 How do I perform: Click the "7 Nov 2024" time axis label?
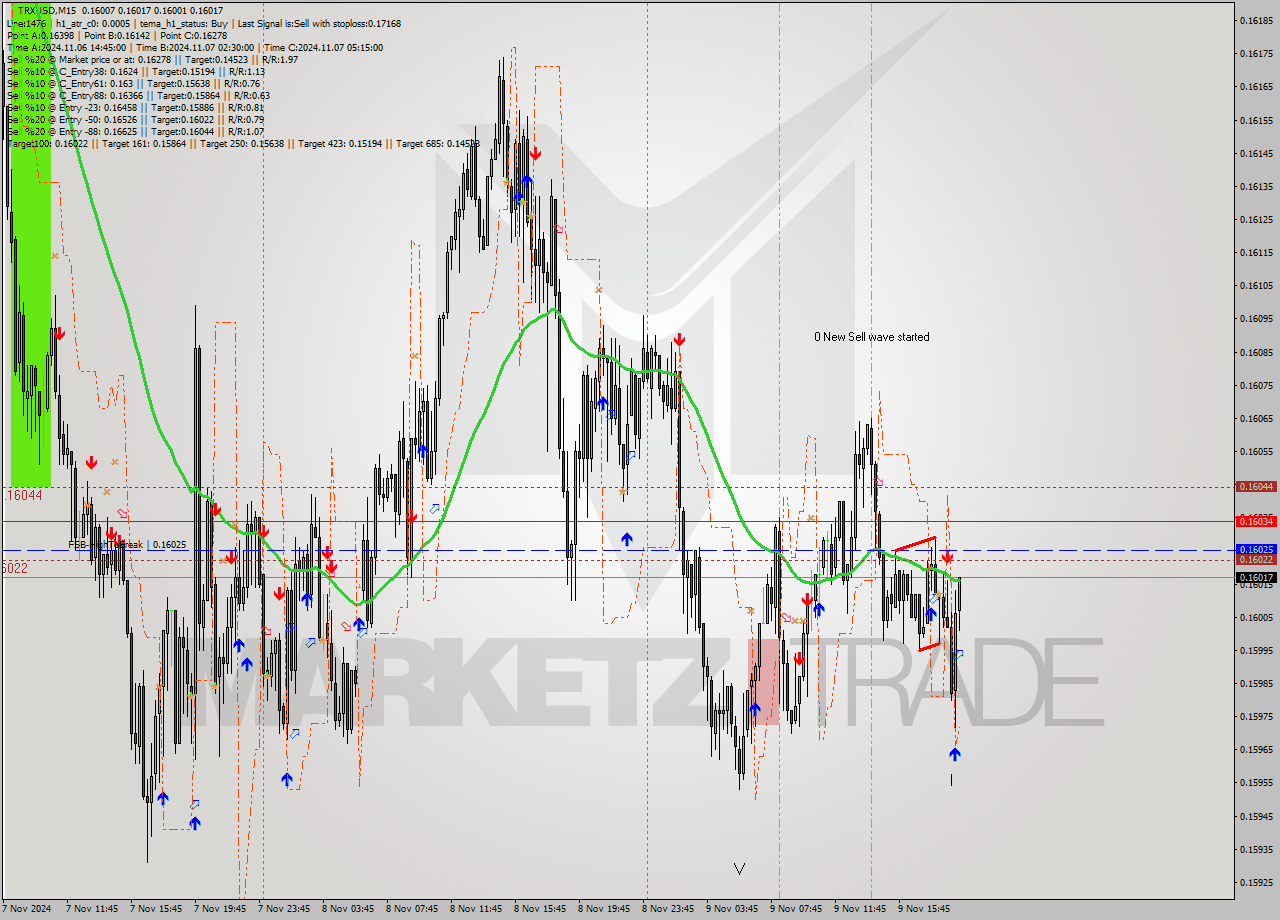[x=28, y=909]
